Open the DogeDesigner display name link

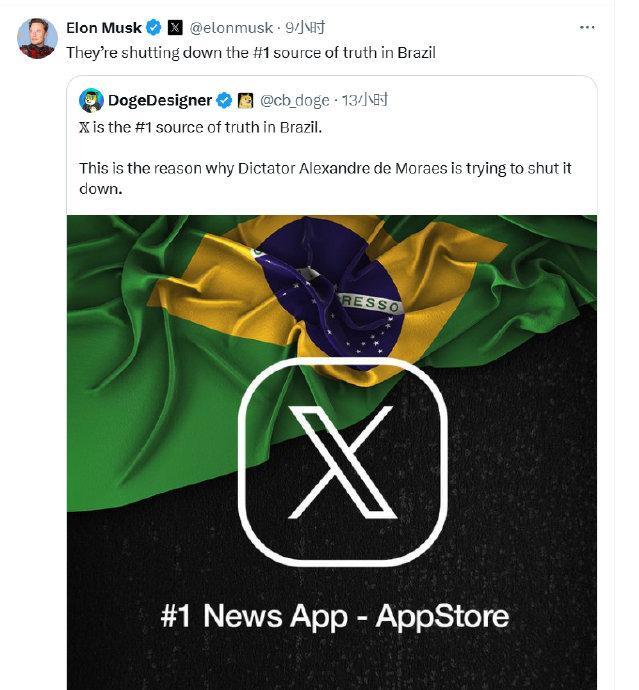160,100
